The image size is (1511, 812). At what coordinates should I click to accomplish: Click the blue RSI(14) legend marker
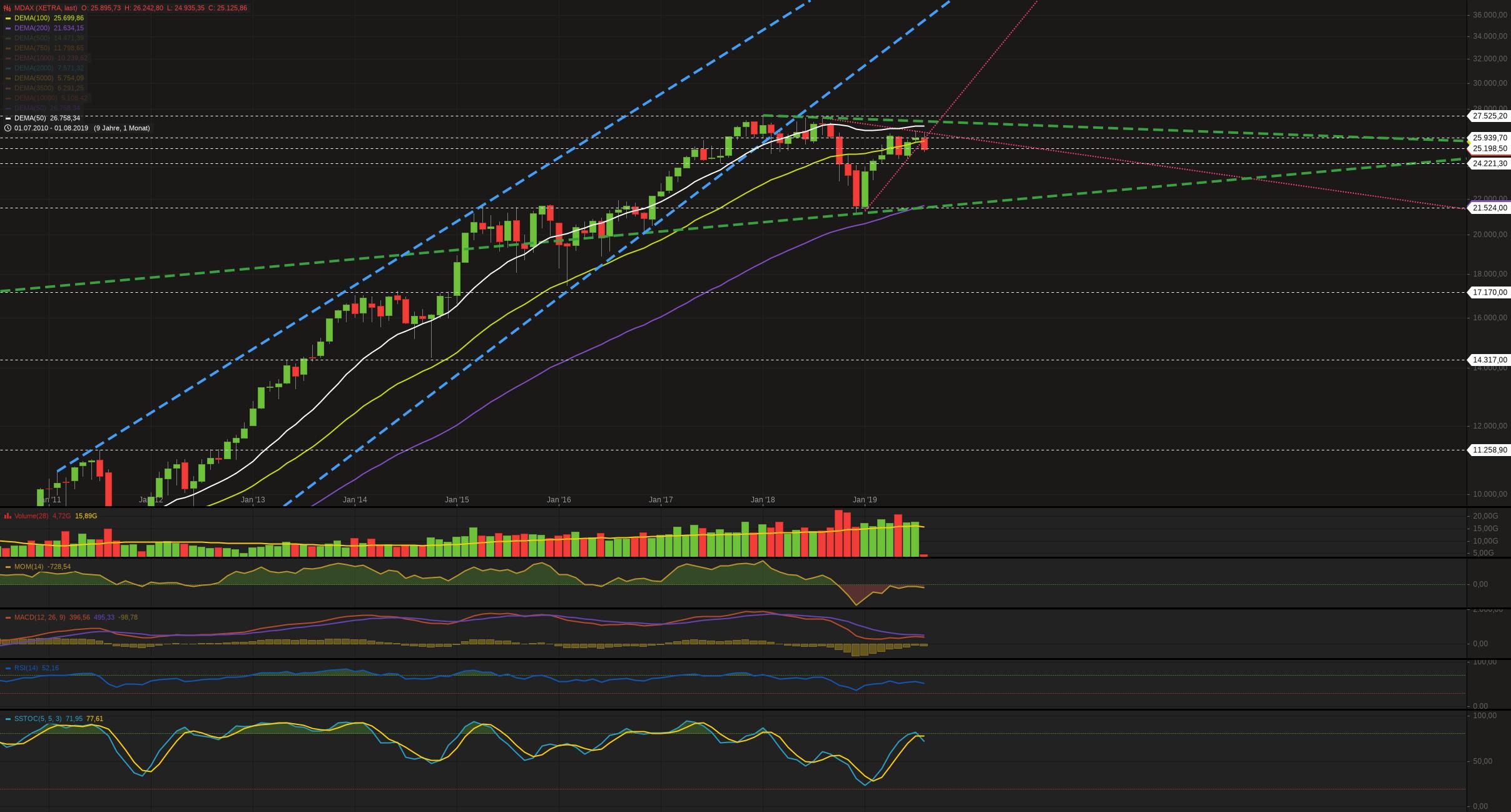coord(8,668)
